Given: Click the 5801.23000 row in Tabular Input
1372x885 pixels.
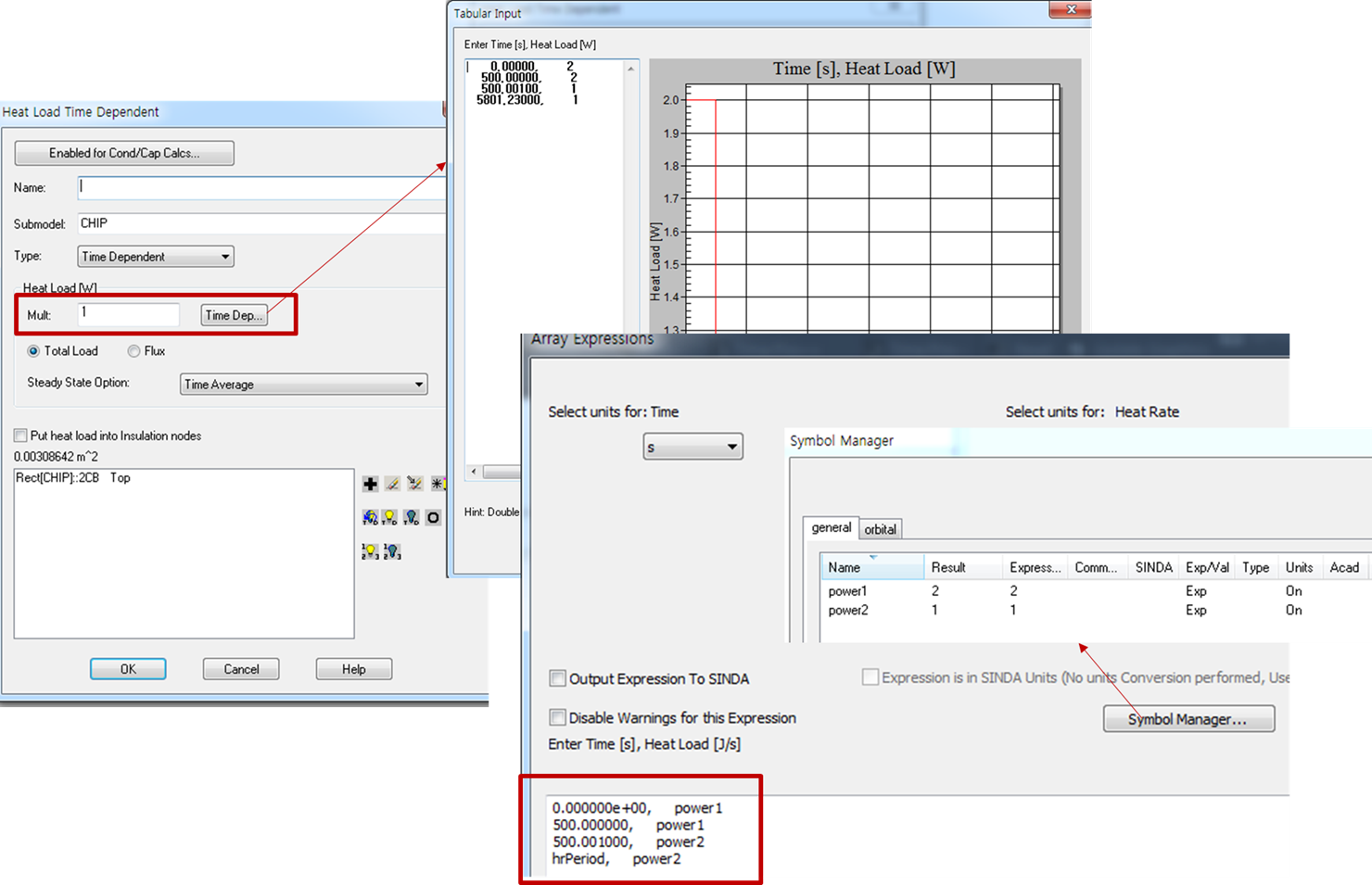Looking at the screenshot, I should coord(527,100).
